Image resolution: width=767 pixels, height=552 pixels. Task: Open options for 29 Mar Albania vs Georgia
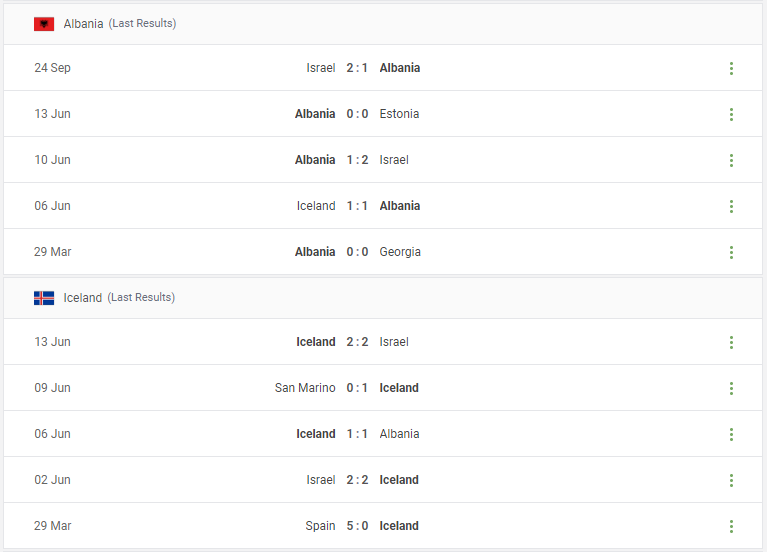731,252
